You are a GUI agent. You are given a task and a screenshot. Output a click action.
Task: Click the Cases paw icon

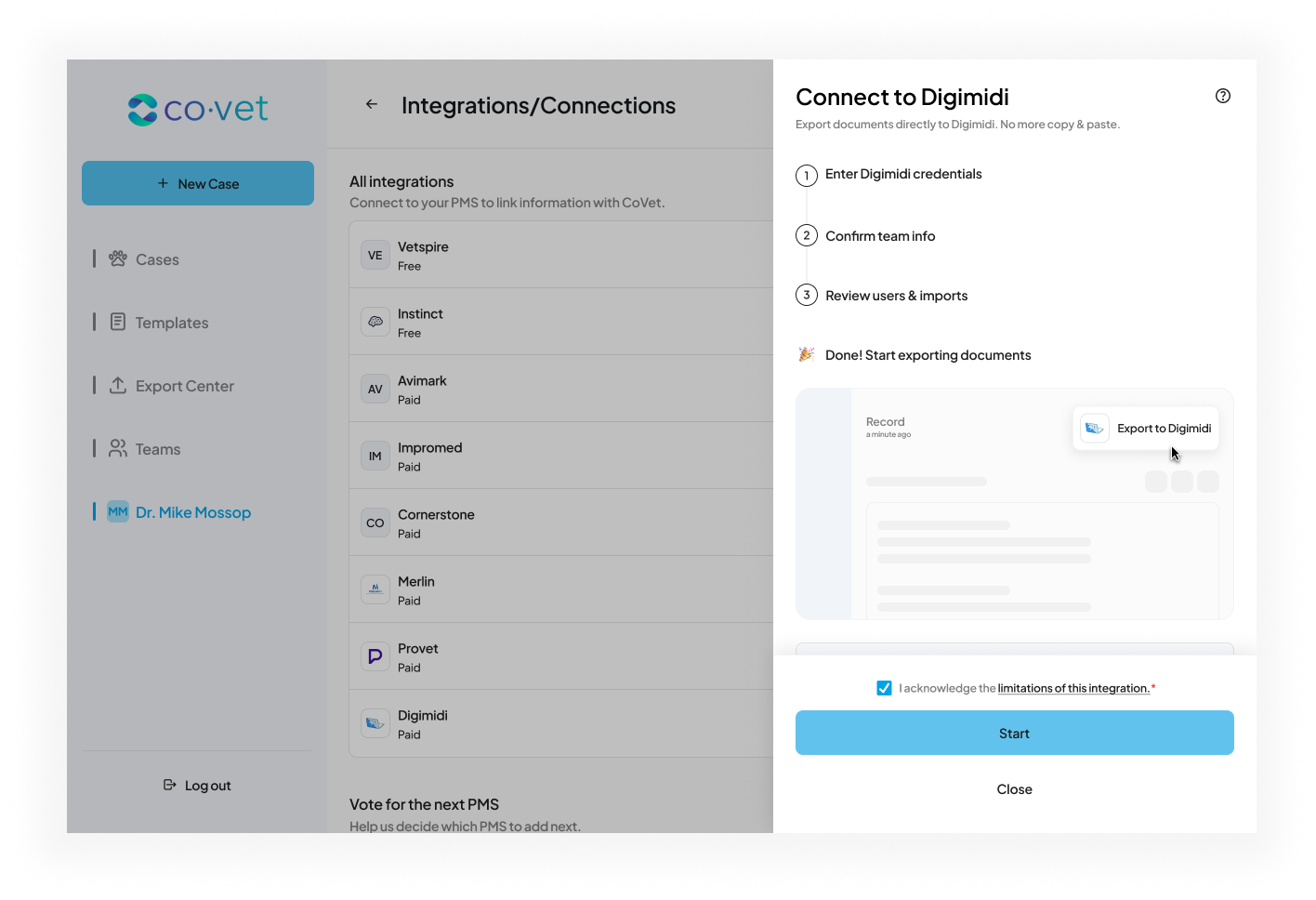point(118,258)
